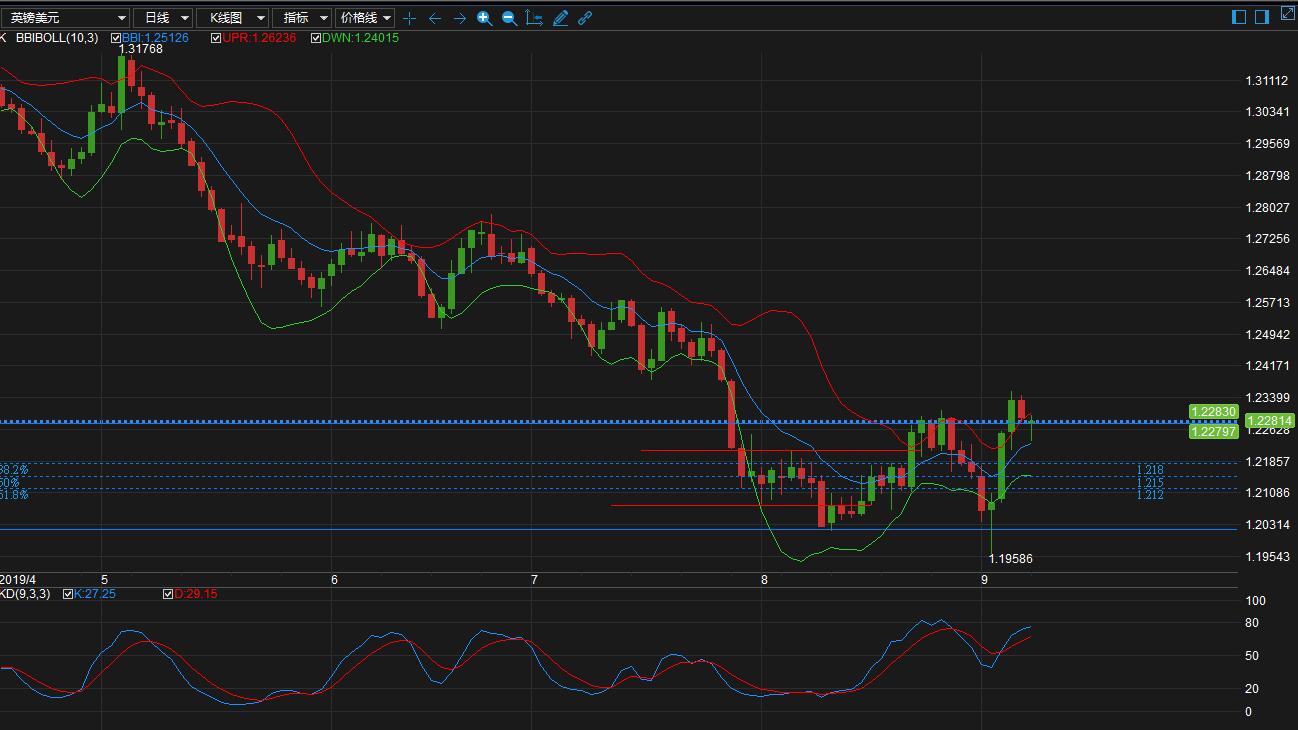Click the 38.2% retracement label

pos(14,470)
